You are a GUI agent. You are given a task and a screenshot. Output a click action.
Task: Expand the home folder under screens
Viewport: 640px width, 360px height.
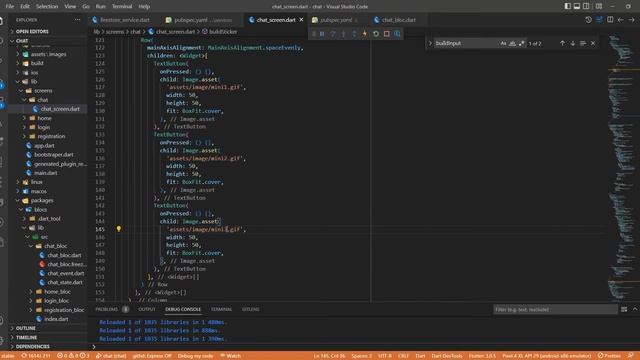(x=48, y=118)
